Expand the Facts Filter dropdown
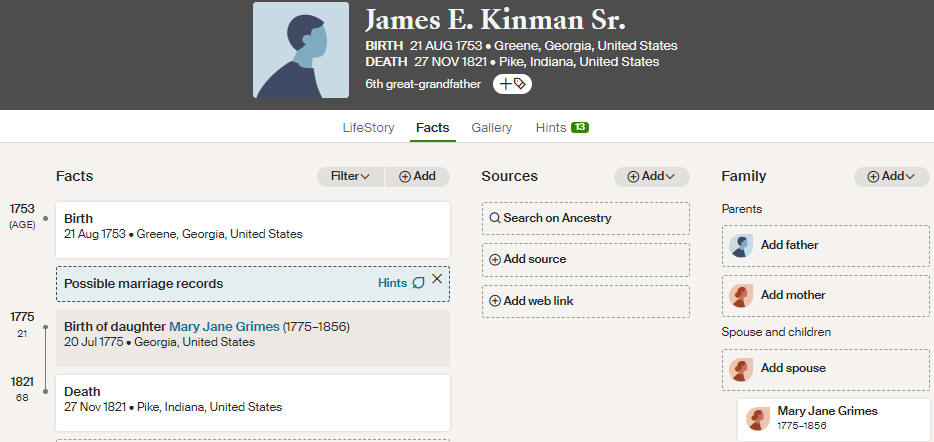This screenshot has width=934, height=442. (x=351, y=176)
